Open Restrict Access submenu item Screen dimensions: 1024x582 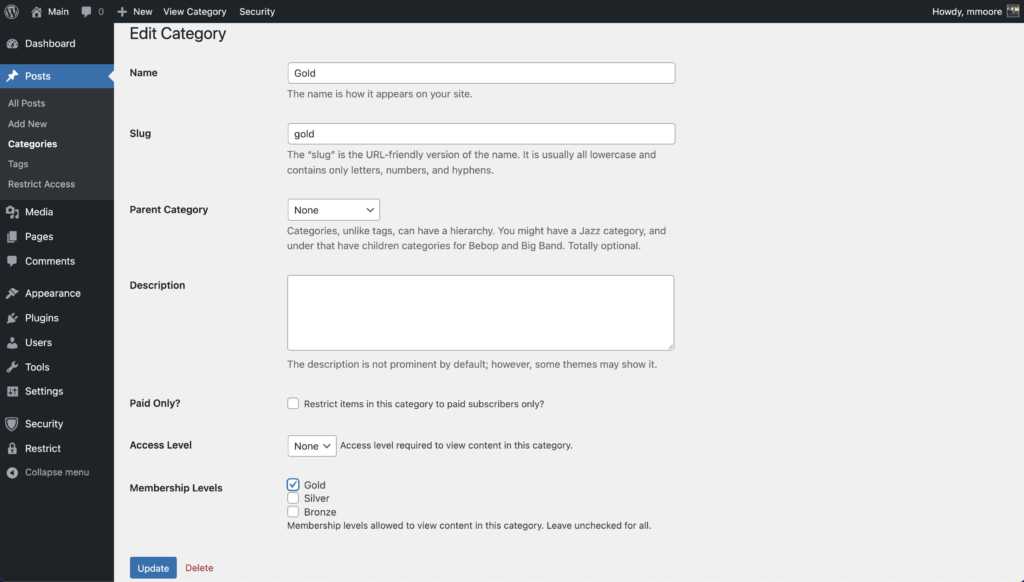(41, 184)
